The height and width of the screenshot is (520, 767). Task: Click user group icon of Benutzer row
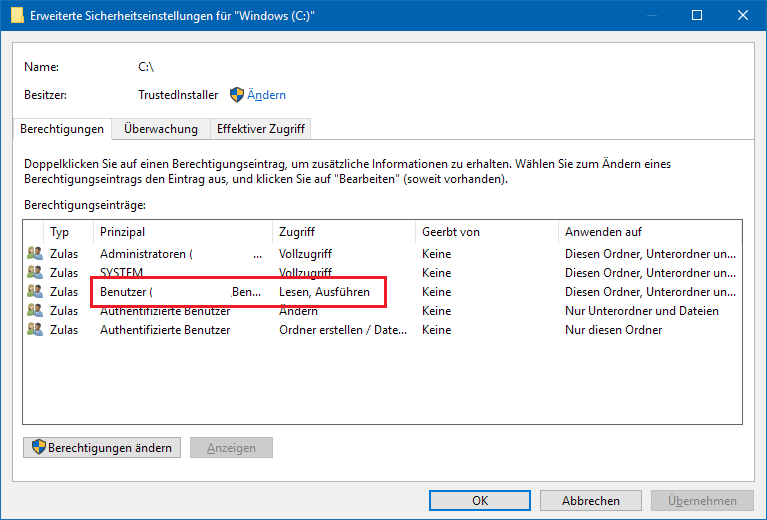[35, 291]
